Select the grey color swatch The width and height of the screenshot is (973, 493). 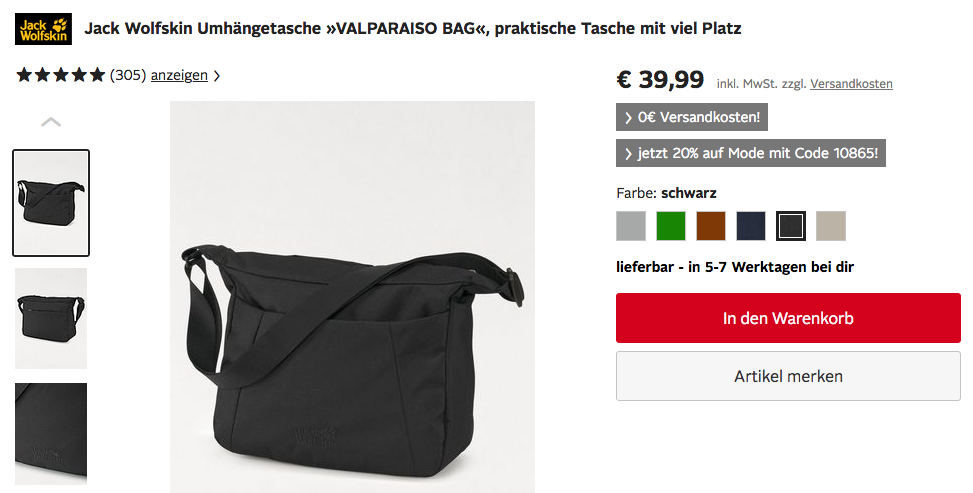[631, 226]
